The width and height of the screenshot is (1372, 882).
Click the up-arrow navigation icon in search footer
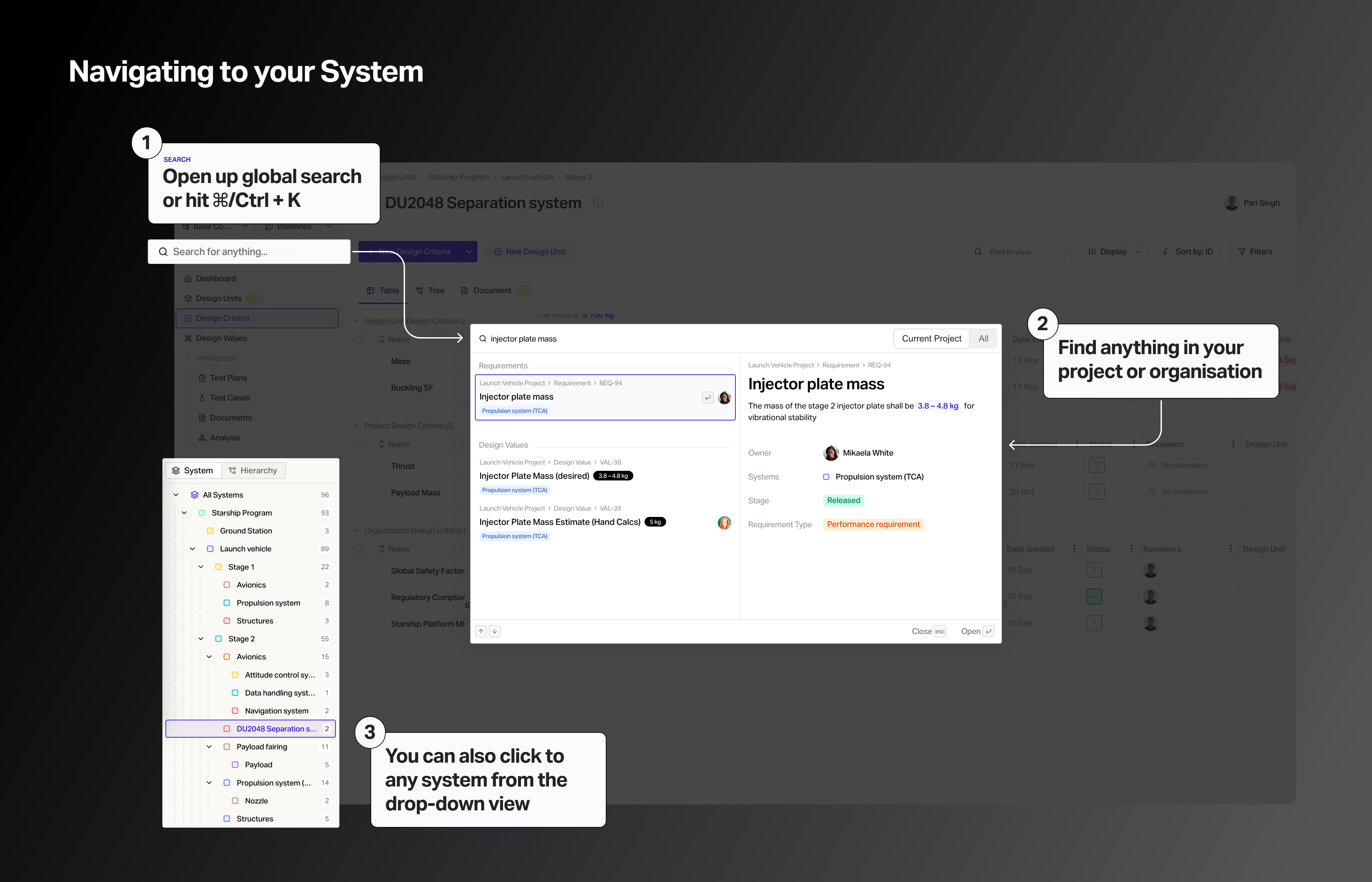[482, 631]
